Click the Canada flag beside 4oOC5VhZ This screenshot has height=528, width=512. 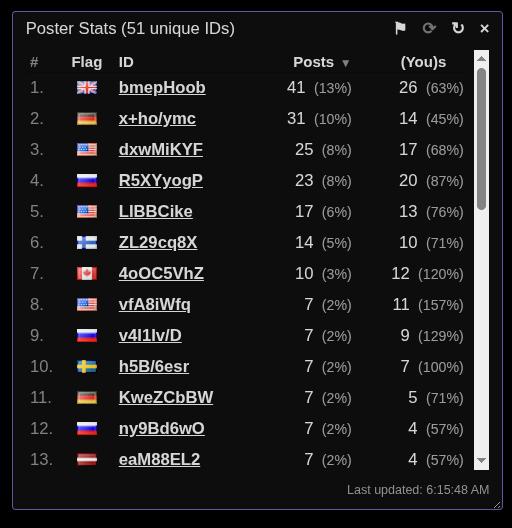(87, 273)
